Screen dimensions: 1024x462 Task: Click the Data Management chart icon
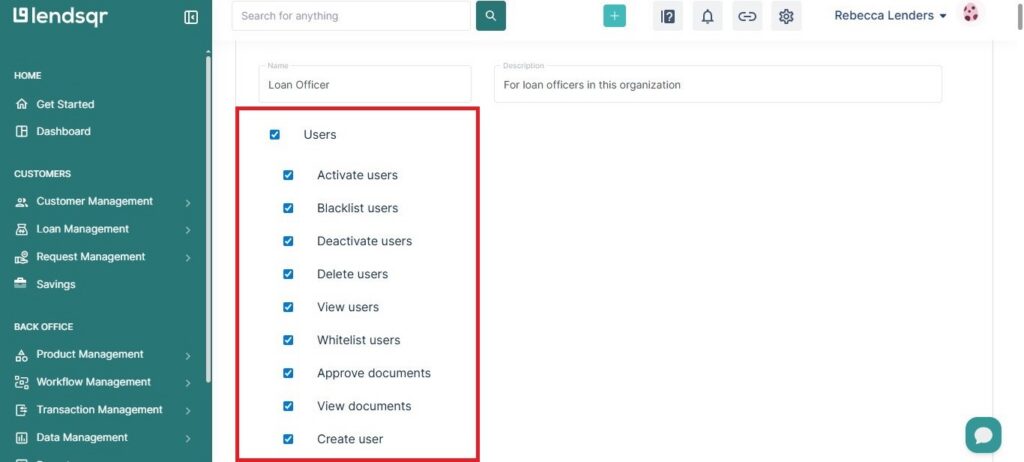22,438
